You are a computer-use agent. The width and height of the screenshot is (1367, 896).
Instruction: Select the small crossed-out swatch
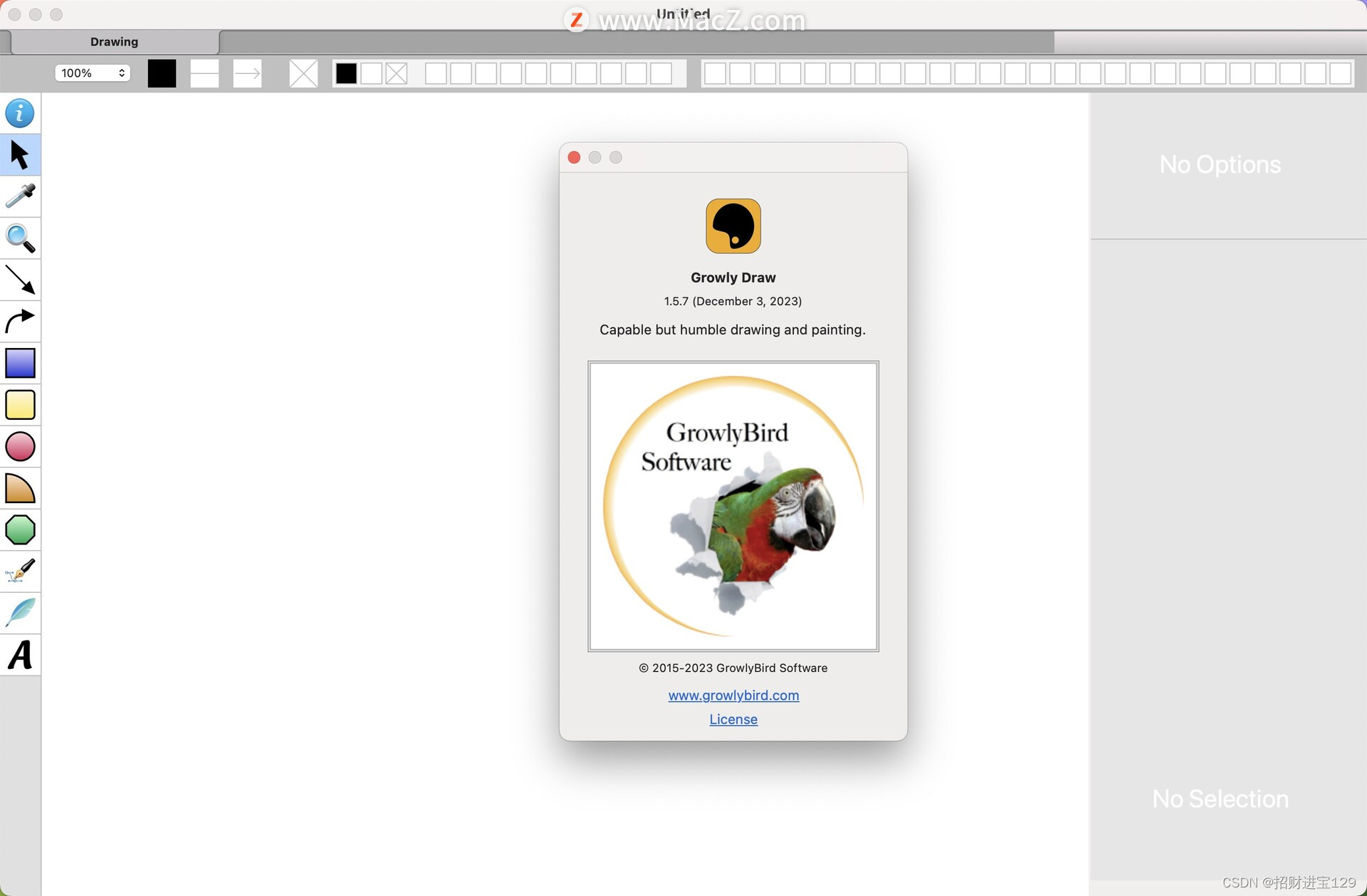tap(397, 73)
